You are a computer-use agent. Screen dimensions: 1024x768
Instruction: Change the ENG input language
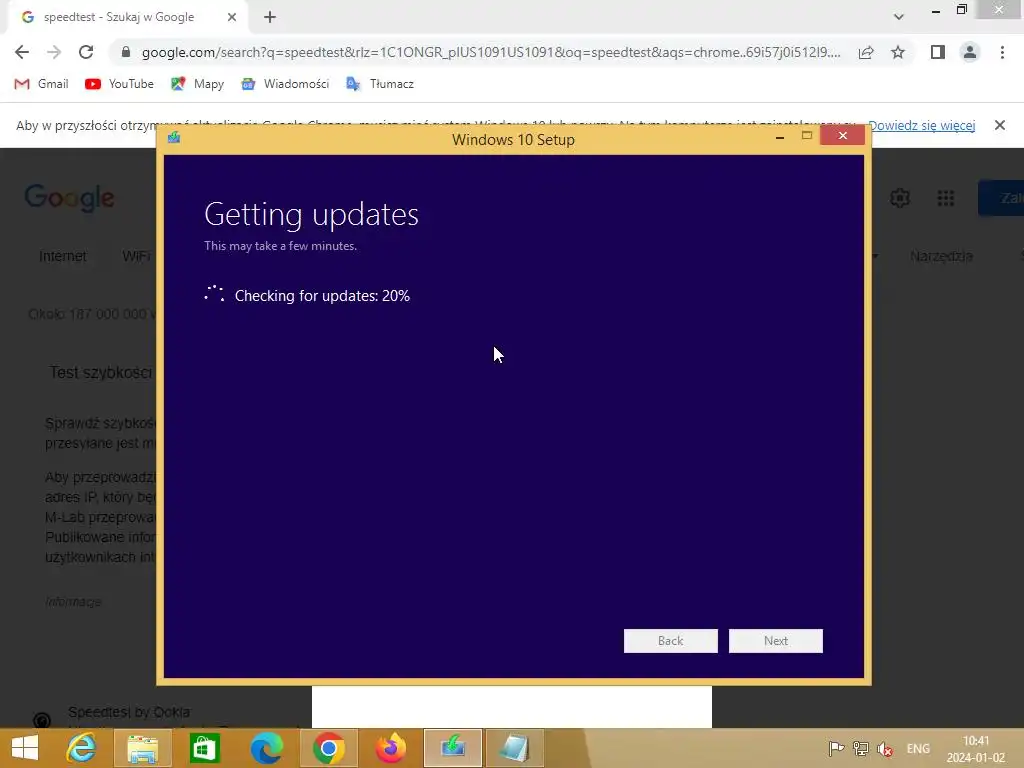918,749
